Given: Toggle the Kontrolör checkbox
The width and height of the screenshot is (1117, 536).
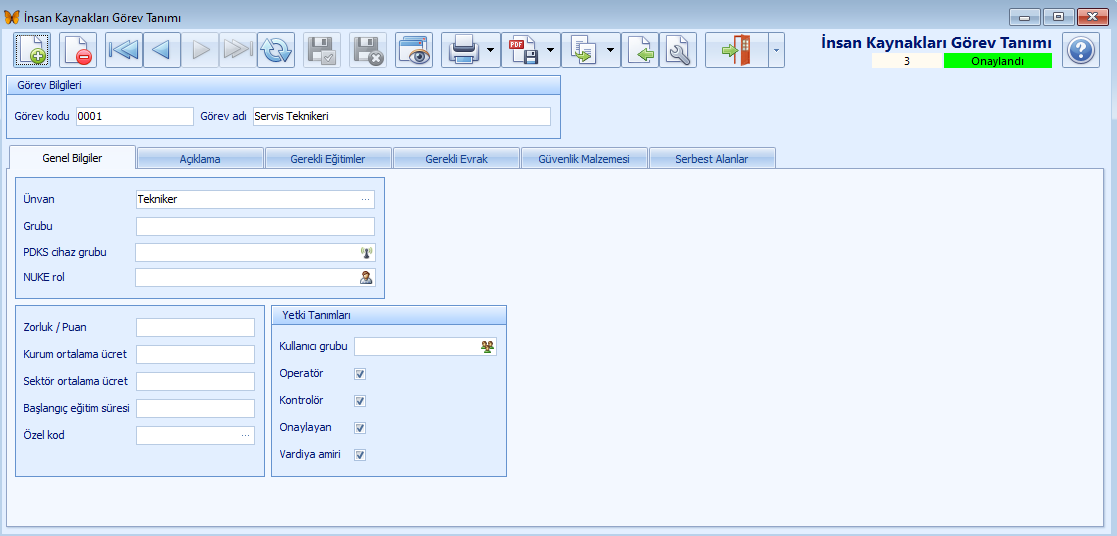Looking at the screenshot, I should coord(360,401).
